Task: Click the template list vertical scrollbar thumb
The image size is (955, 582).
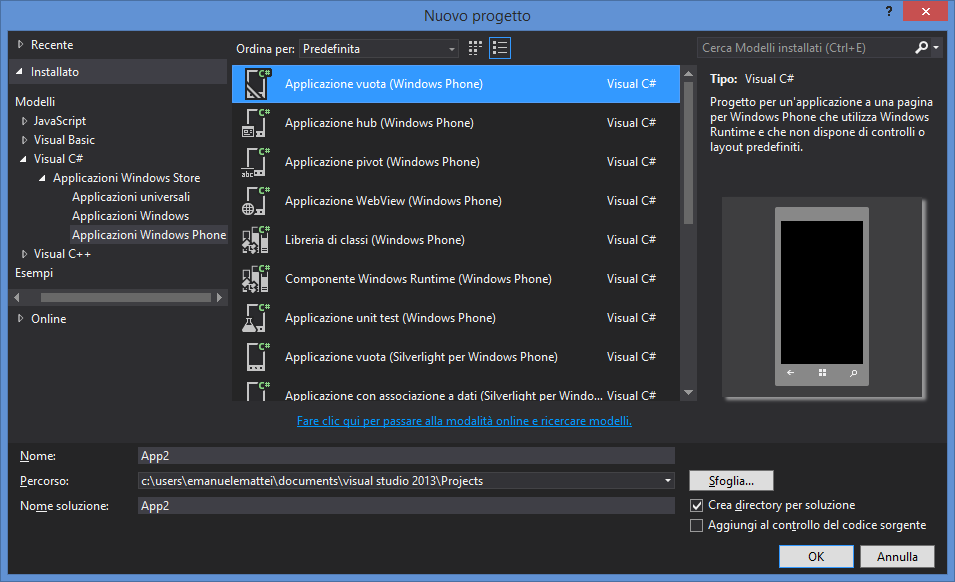Action: (x=689, y=153)
